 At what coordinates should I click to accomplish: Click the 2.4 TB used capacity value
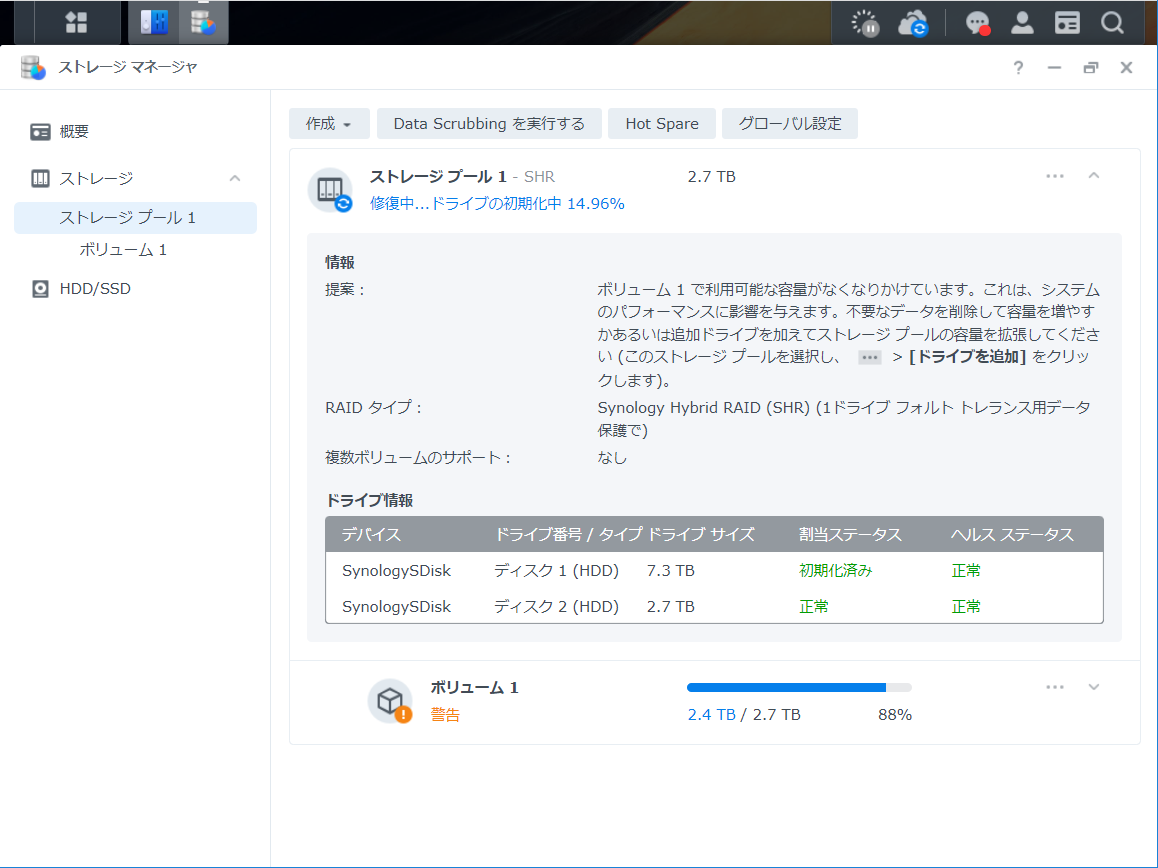point(711,715)
